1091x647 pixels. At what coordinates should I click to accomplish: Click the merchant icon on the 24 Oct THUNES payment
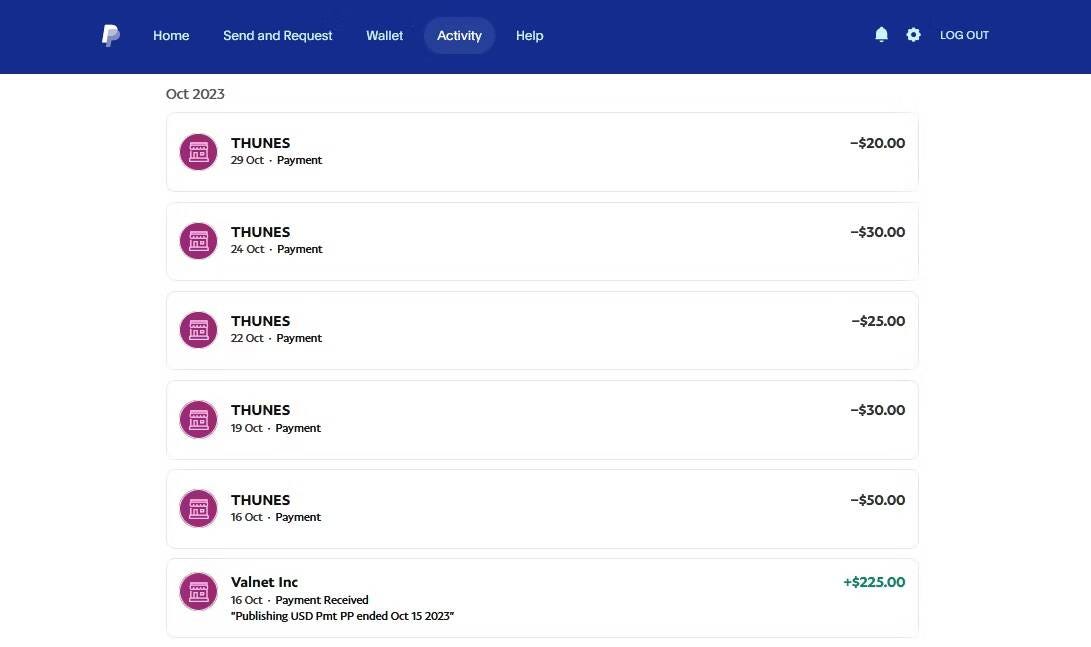click(198, 240)
